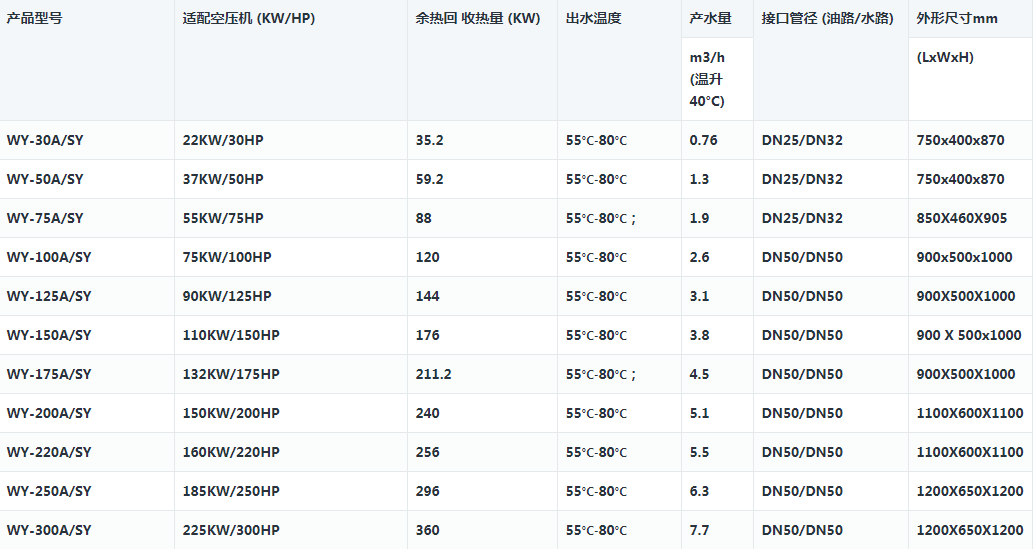Select compressor value 37KW/50HP

coord(223,179)
